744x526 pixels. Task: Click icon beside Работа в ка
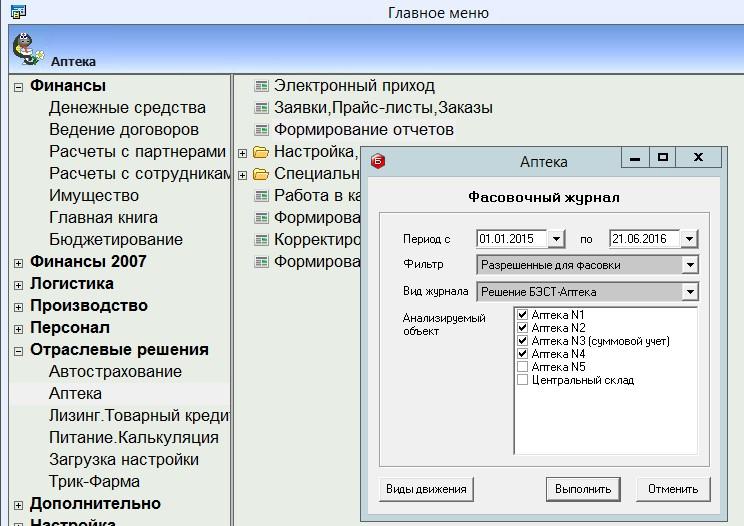(261, 195)
